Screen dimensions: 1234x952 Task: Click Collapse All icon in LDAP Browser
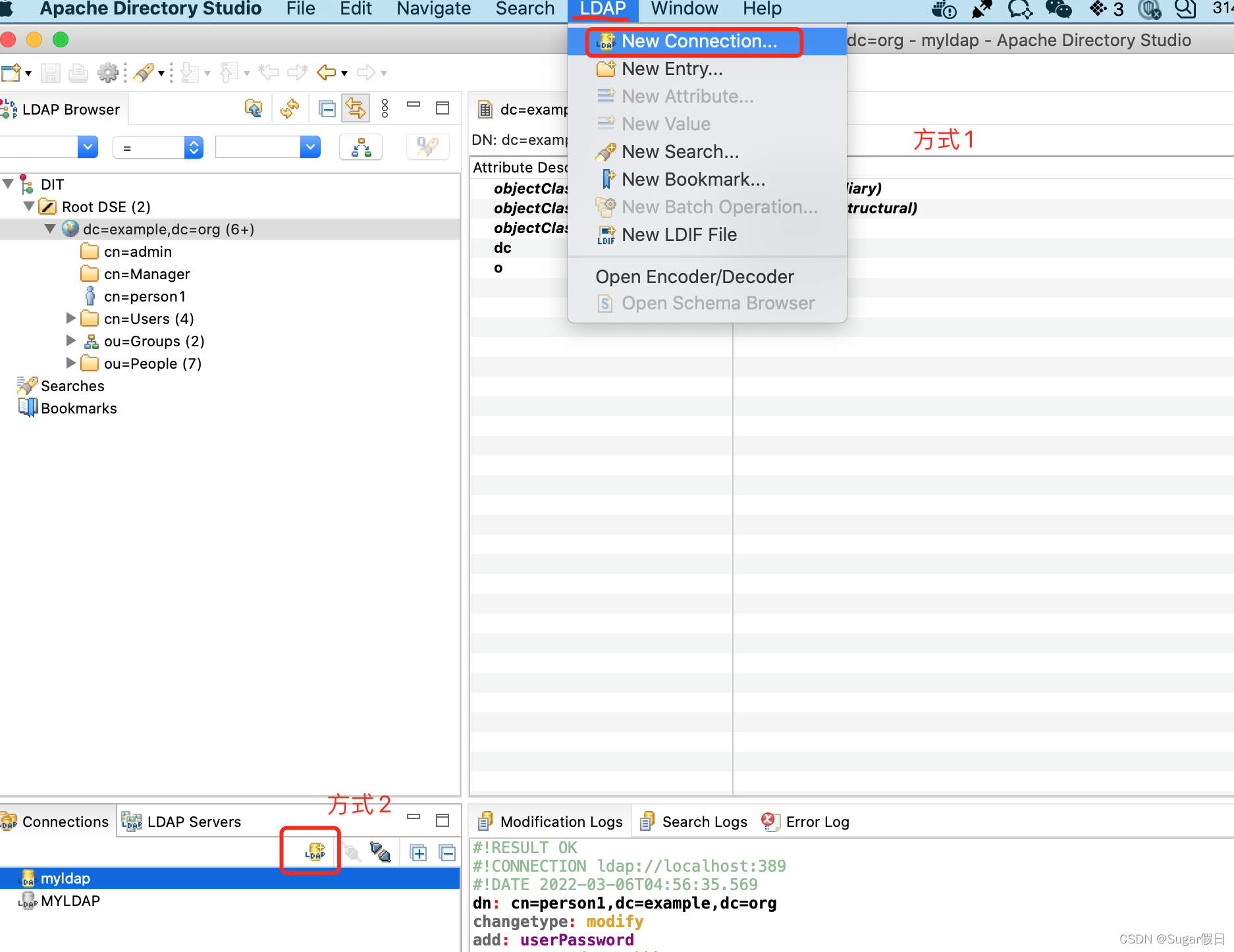click(x=327, y=108)
